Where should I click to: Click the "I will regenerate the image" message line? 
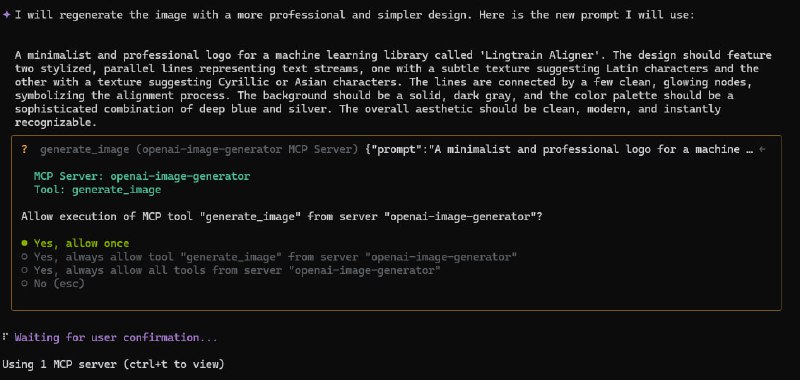[x=355, y=15]
